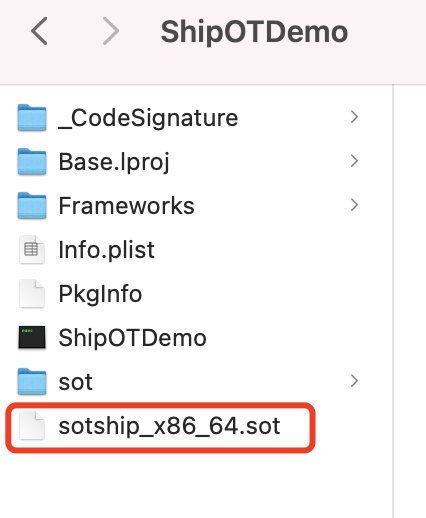The width and height of the screenshot is (426, 518).
Task: Expand the Base.lproj folder chevron
Action: 354,161
